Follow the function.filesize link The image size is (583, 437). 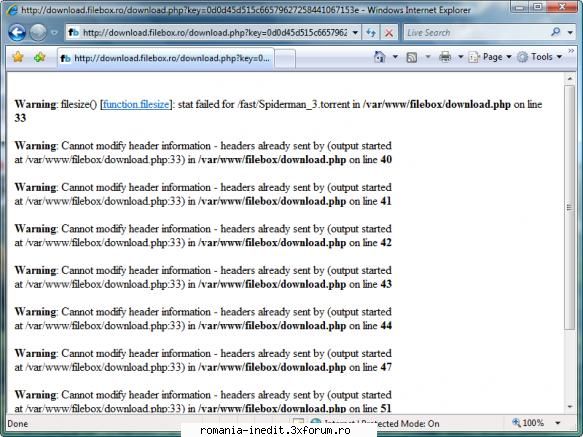click(x=136, y=105)
